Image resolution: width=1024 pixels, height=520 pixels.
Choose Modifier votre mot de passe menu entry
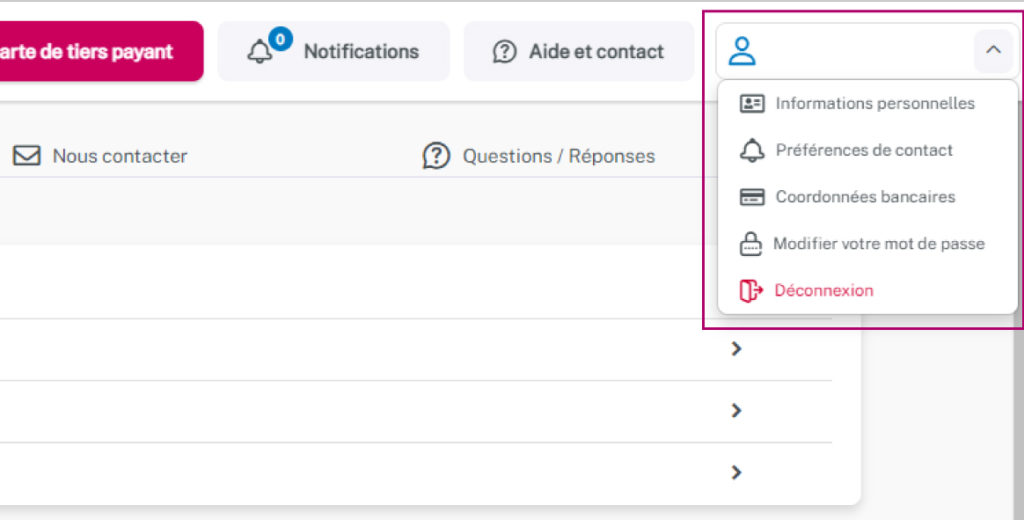pos(878,244)
